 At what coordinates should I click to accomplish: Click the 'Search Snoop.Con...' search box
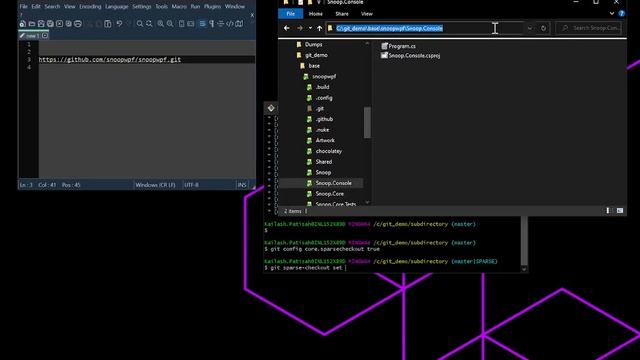pyautogui.click(x=589, y=28)
